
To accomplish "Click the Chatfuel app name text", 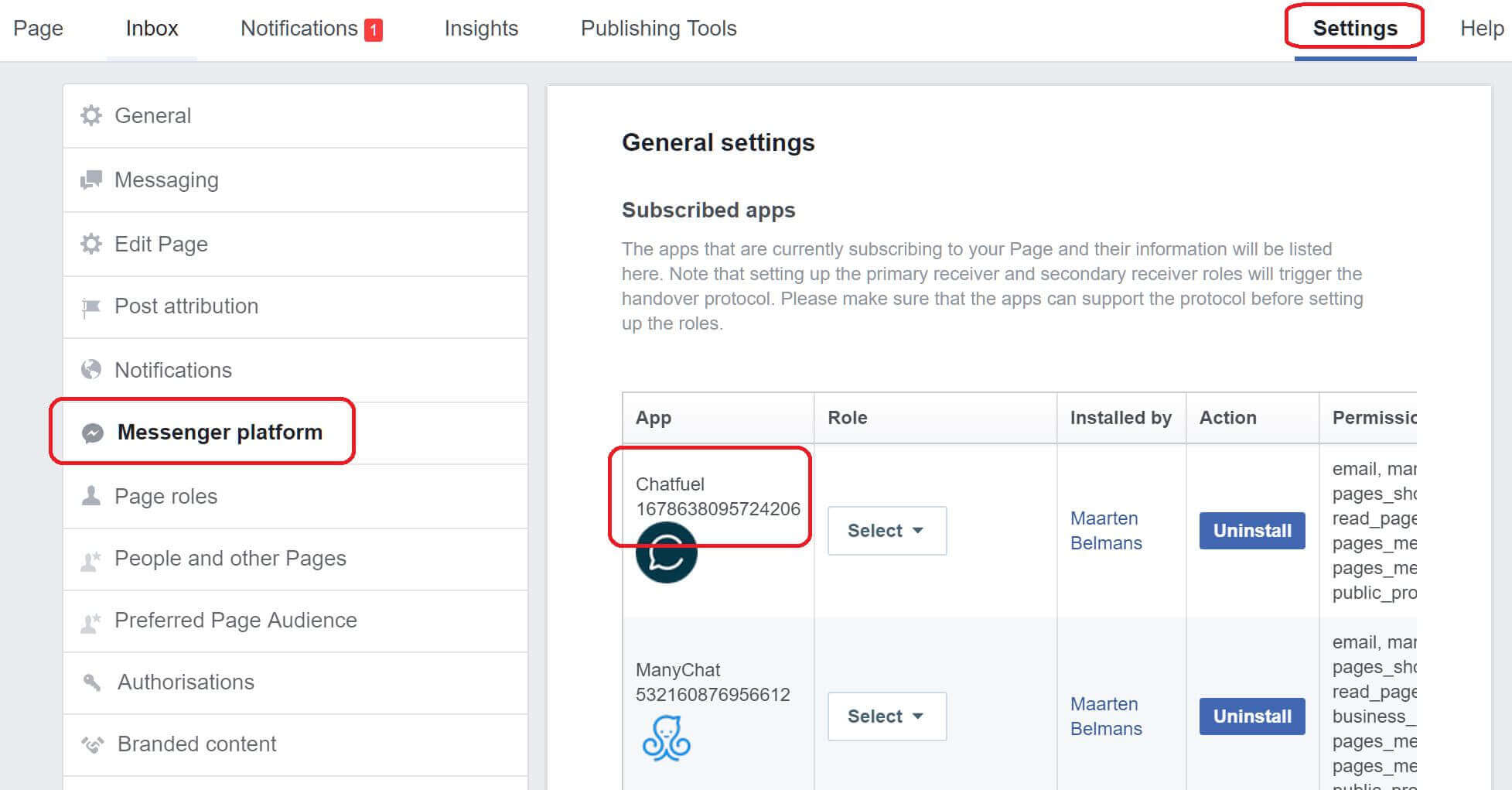I will pos(670,484).
